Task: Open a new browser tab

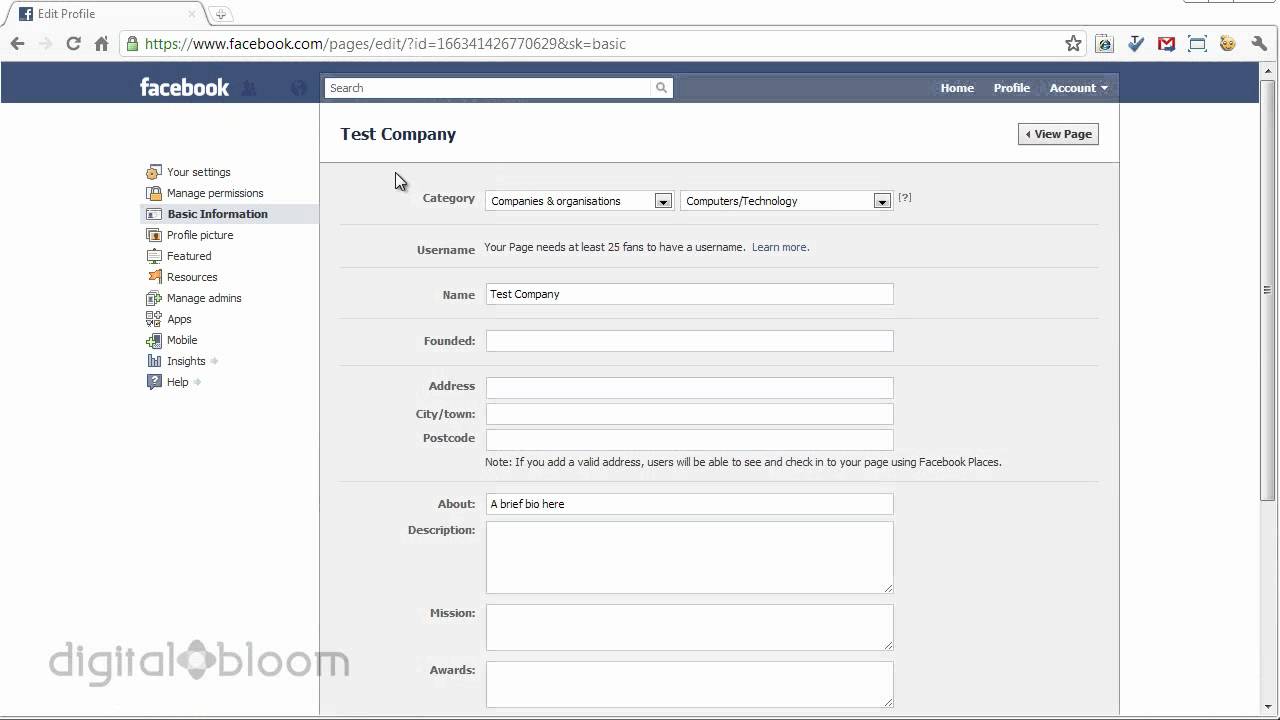Action: (221, 14)
